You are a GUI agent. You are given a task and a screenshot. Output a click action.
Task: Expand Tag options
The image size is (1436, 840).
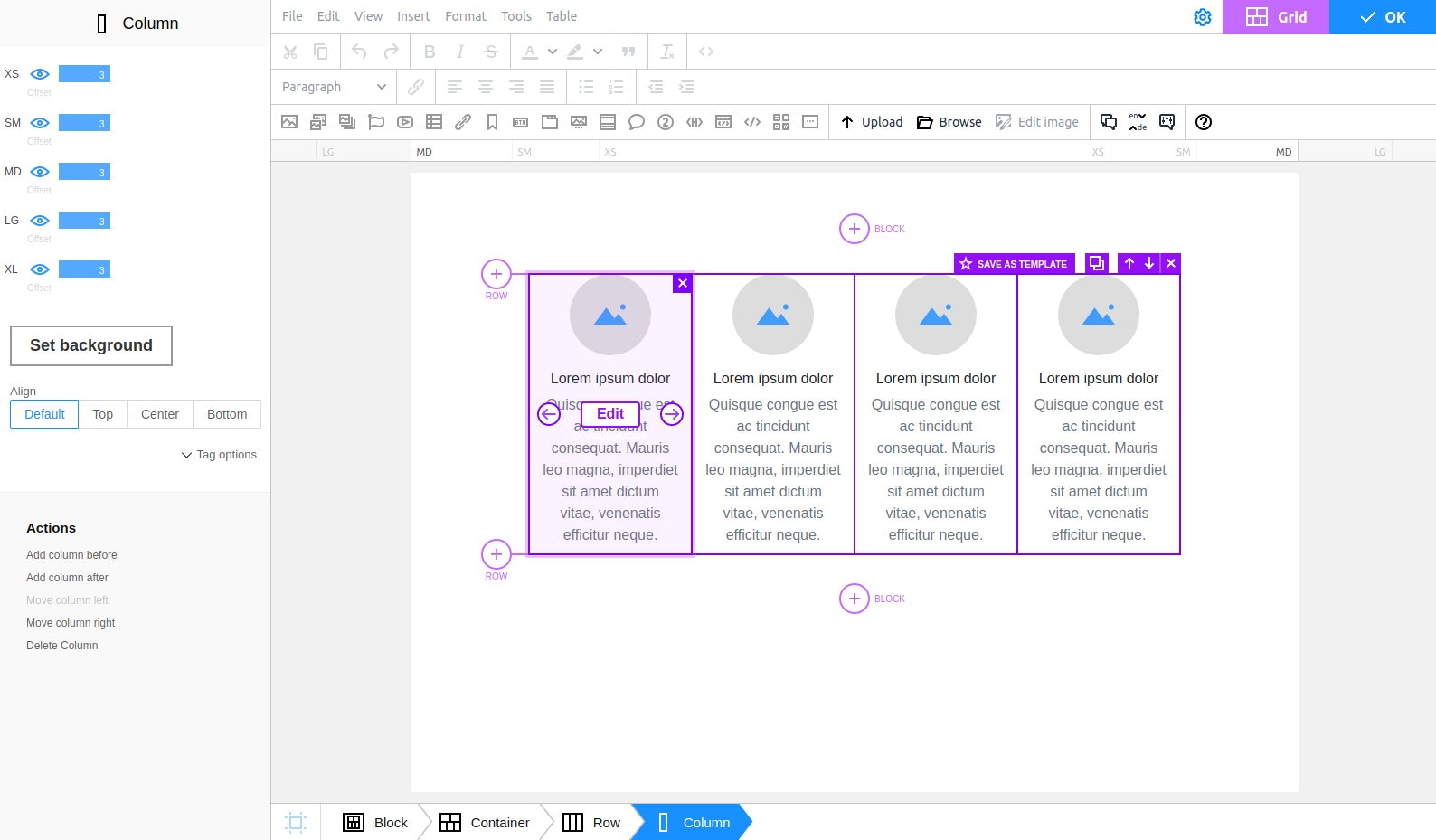pyautogui.click(x=219, y=455)
